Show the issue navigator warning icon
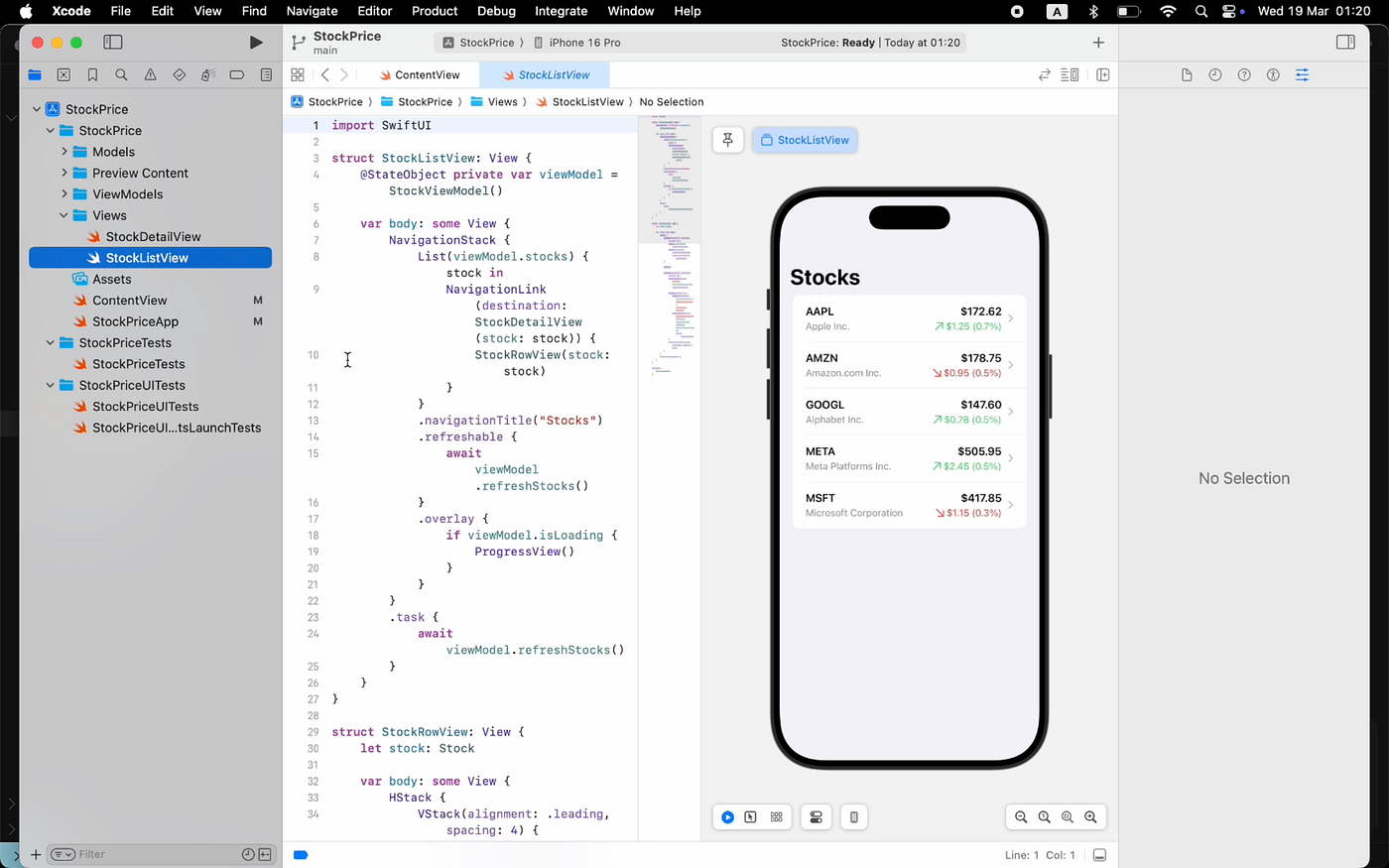The width and height of the screenshot is (1389, 868). (x=150, y=75)
